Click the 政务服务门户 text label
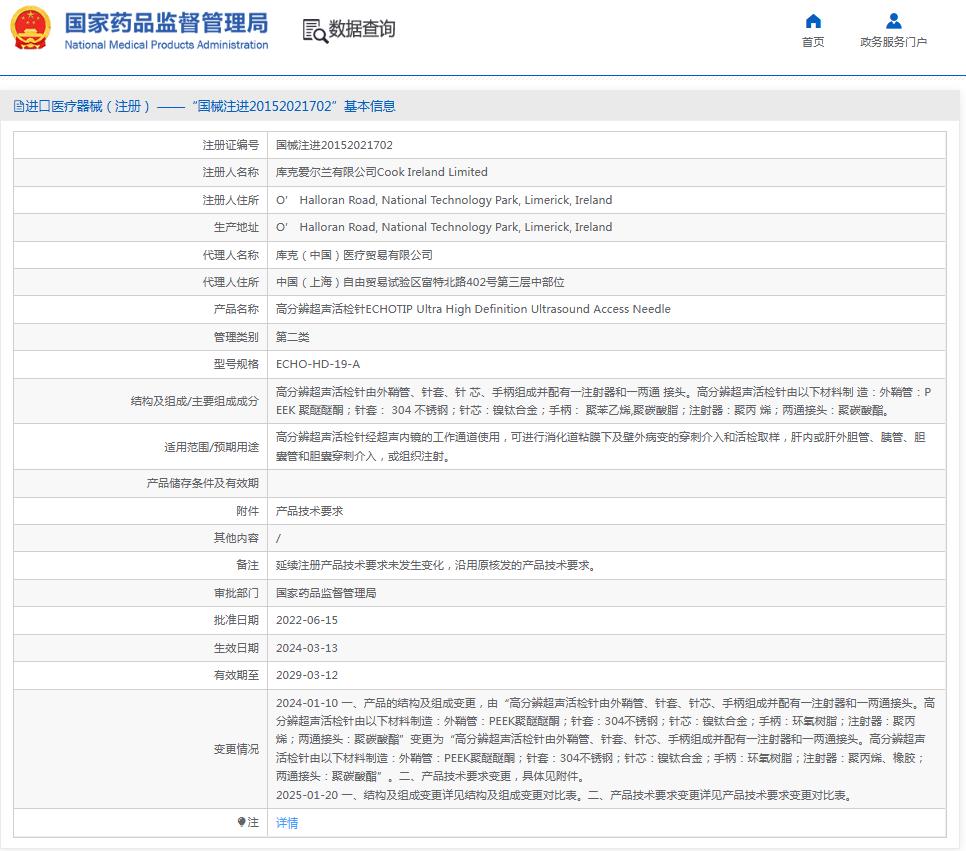Viewport: 966px width, 851px height. 893,42
